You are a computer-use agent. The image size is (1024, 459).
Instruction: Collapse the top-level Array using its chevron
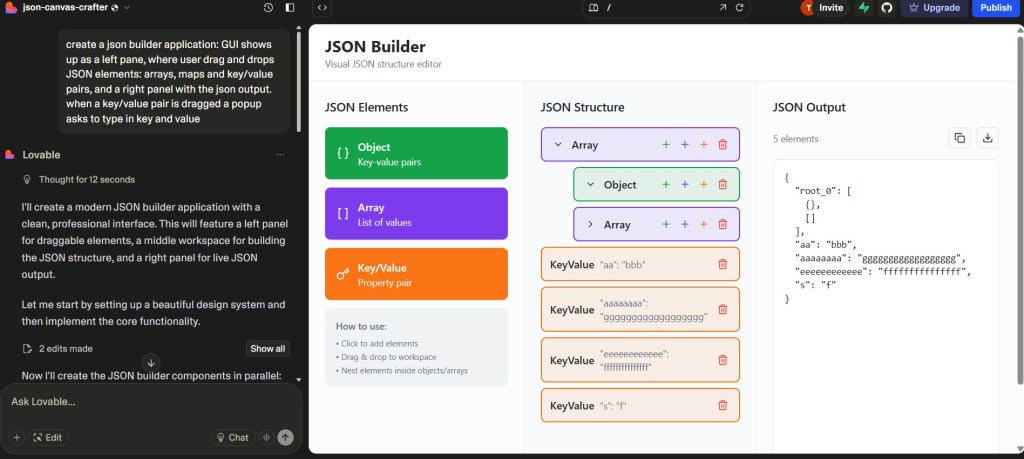[558, 145]
